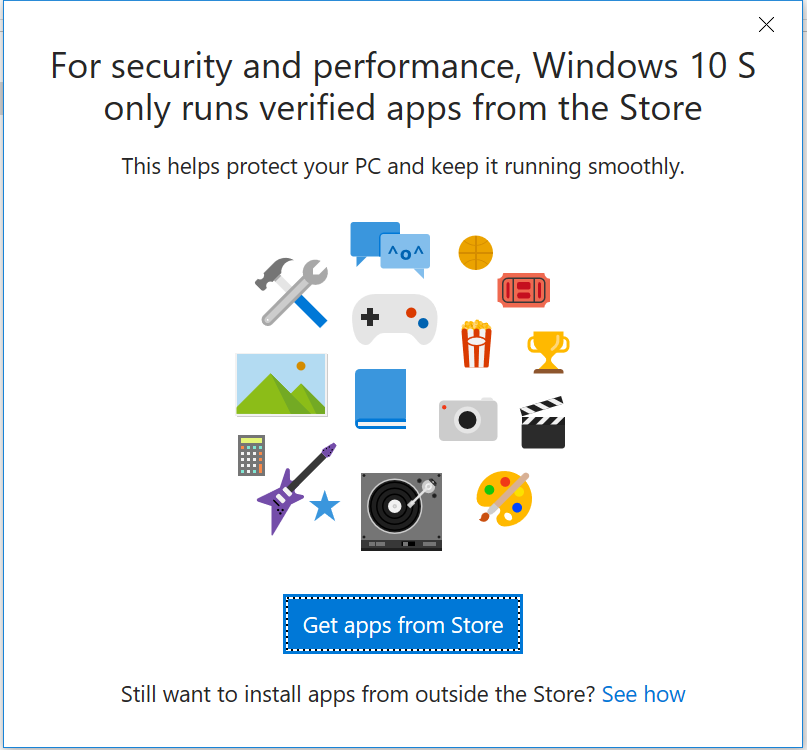Click the blue book icon
Screen dimensions: 807x750
point(380,399)
